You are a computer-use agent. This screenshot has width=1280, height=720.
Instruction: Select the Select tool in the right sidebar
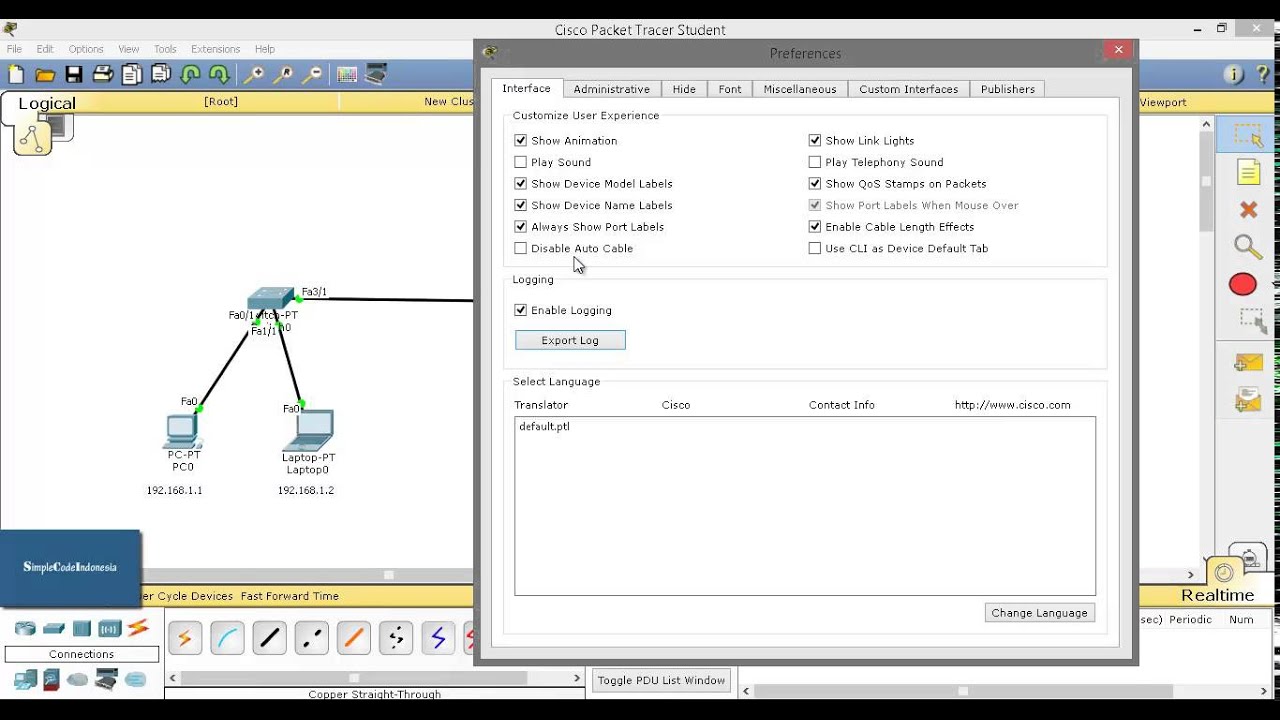1248,134
